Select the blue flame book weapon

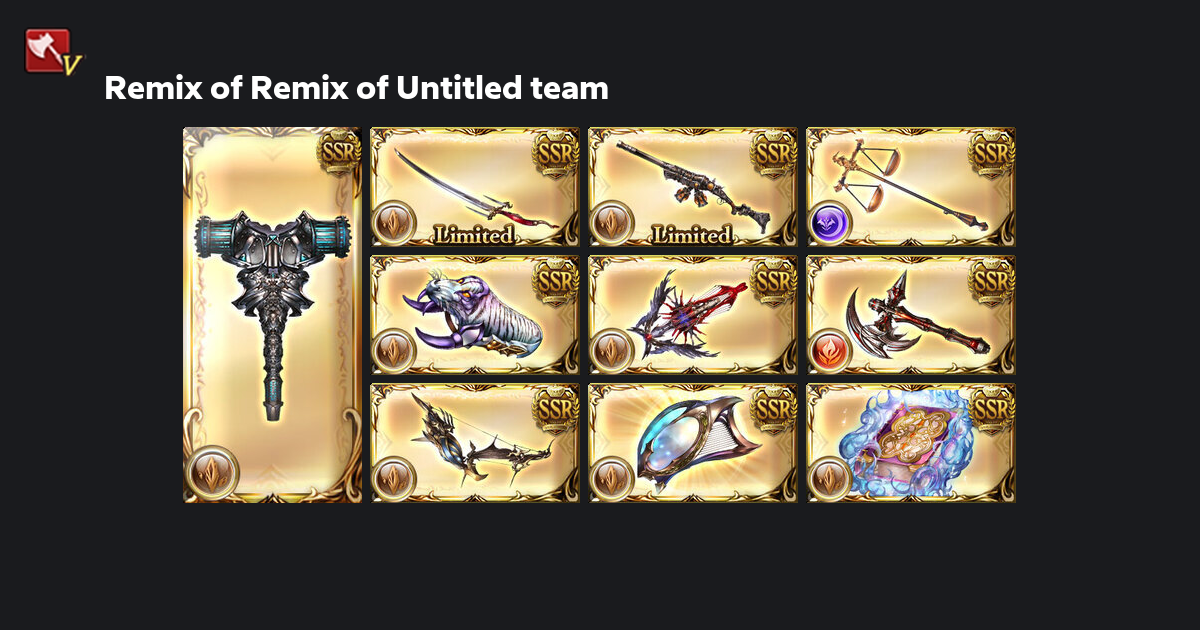911,443
